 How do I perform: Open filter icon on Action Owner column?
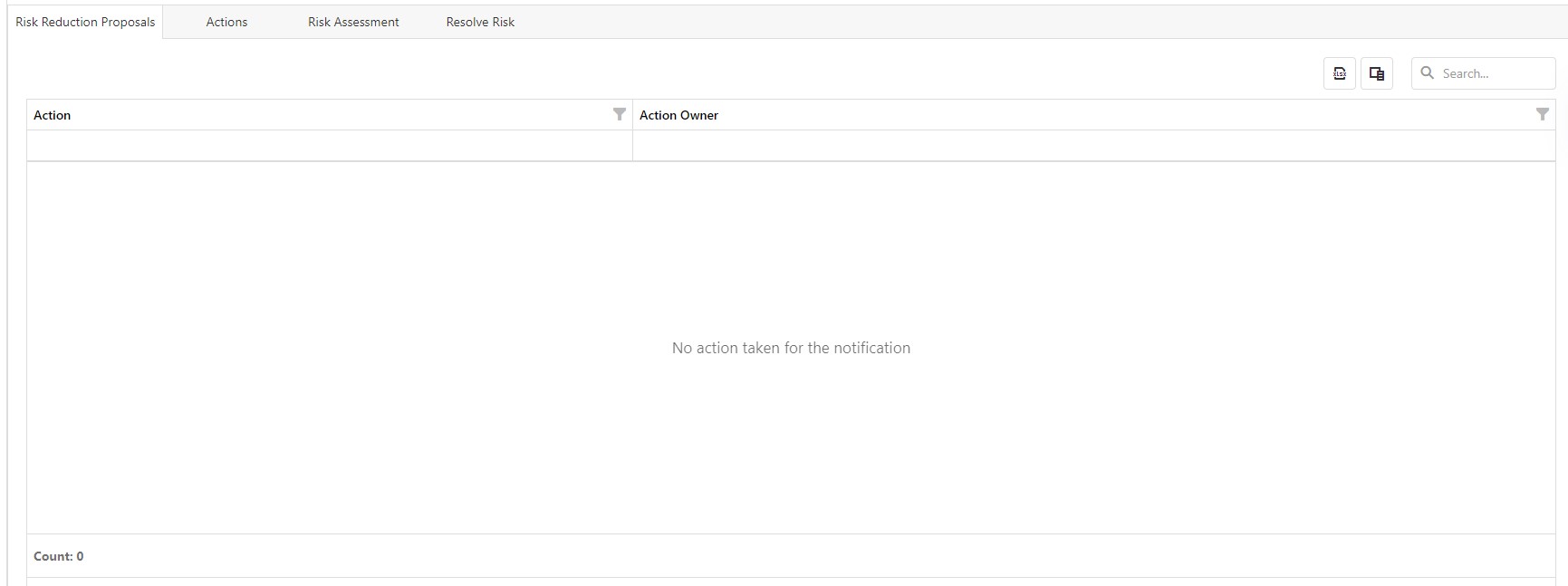coord(1542,114)
